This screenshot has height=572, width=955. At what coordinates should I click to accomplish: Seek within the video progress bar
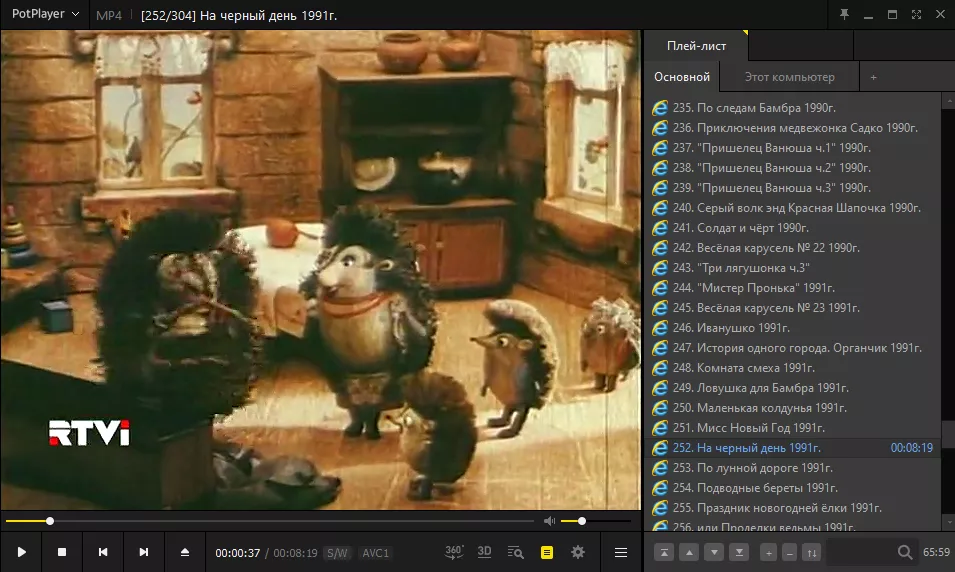pos(270,521)
